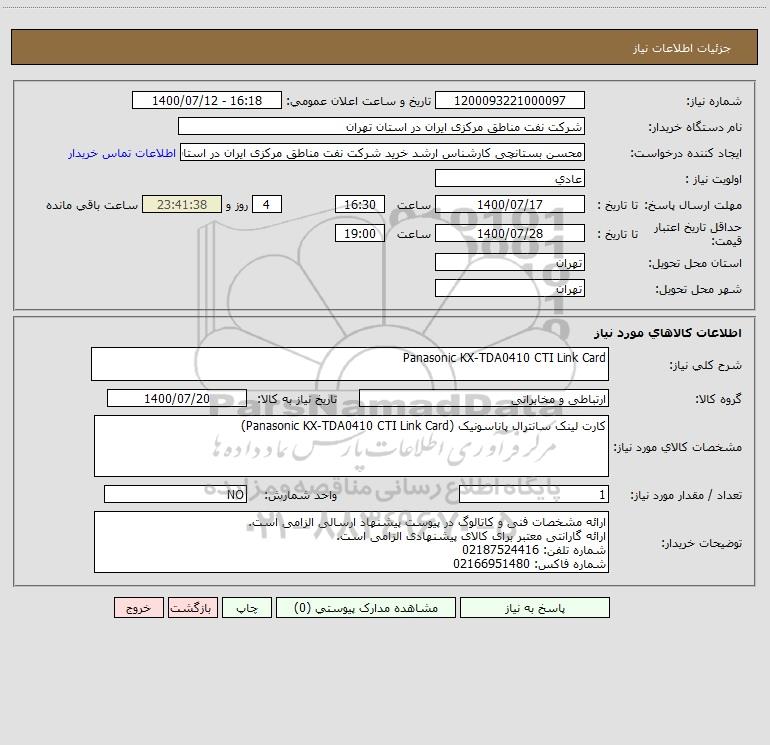Image resolution: width=770 pixels, height=745 pixels.
Task: Click text 'ساعت باقی مانده'
Action: (92, 205)
